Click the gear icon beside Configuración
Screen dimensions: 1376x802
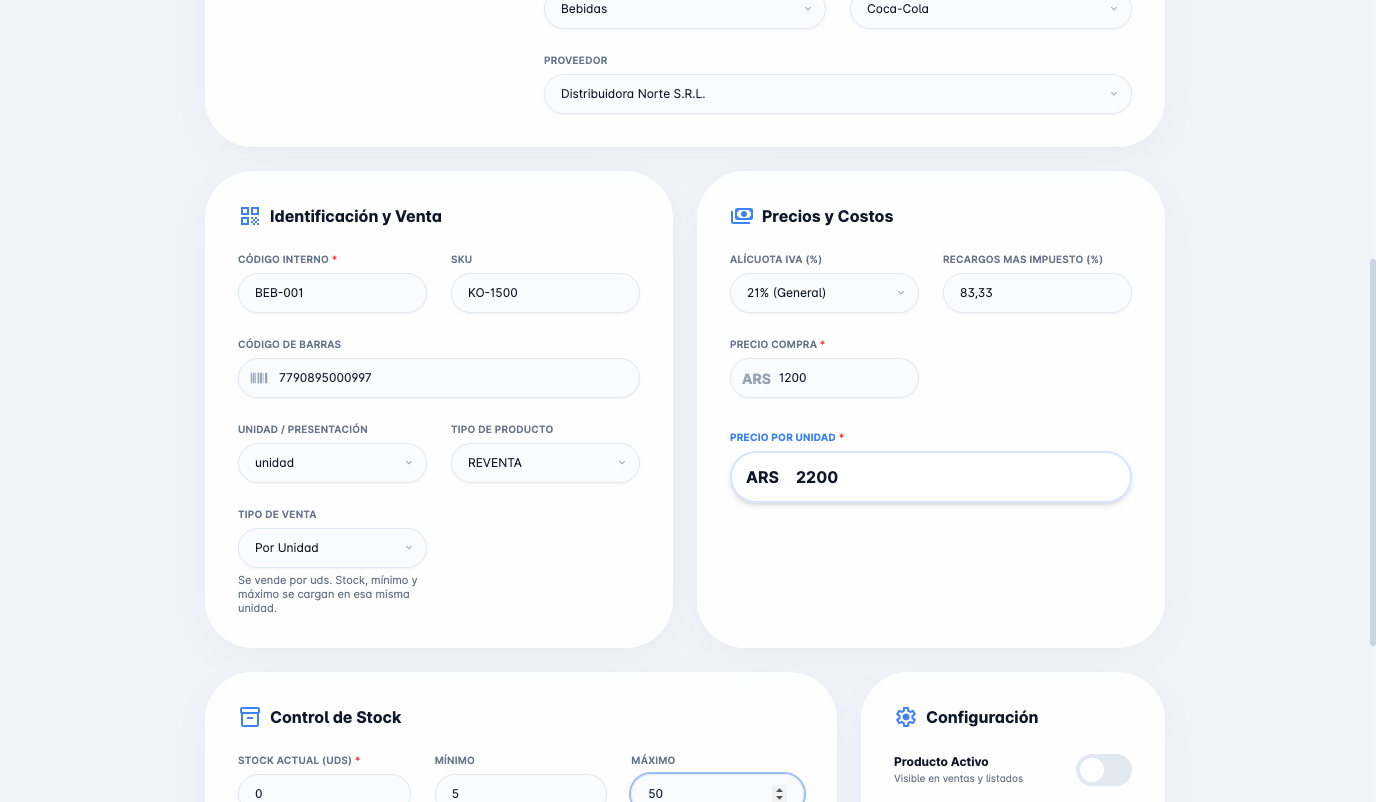coord(906,717)
